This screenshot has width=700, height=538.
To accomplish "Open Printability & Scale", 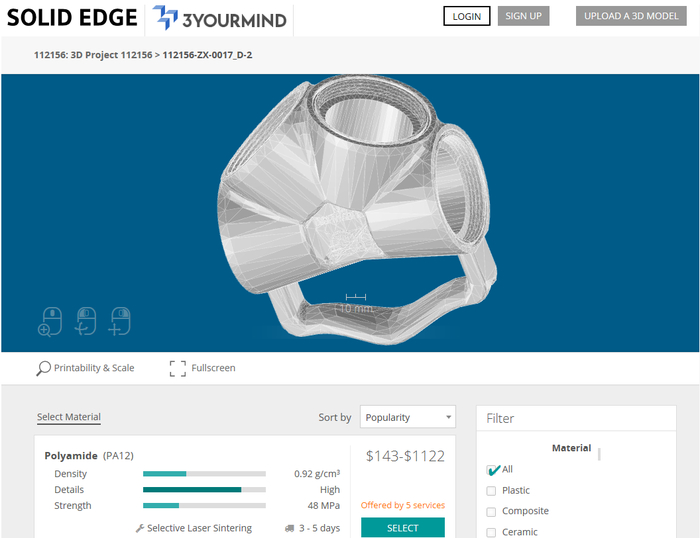I will point(85,368).
